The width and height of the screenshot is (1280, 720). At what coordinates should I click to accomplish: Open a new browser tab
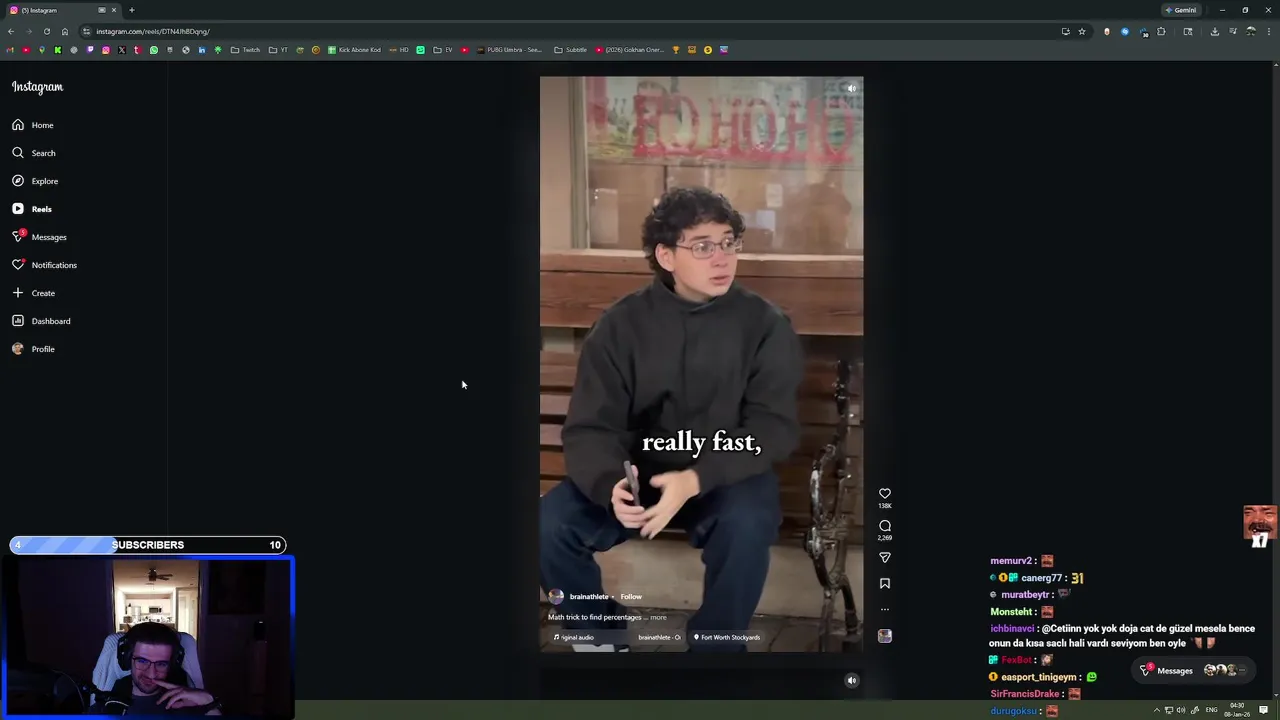(x=131, y=10)
